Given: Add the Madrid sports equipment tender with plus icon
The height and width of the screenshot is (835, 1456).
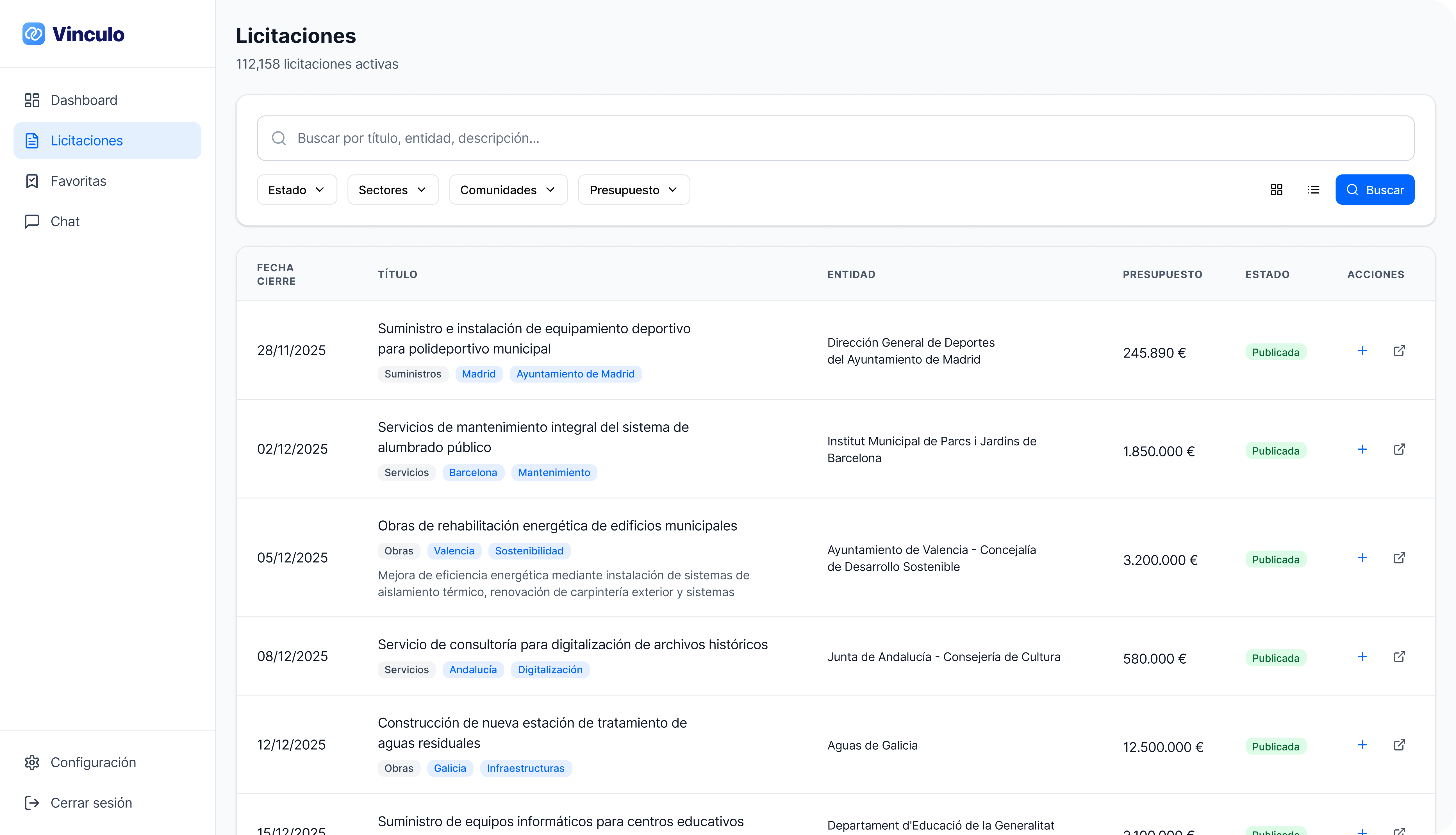Looking at the screenshot, I should [x=1362, y=351].
